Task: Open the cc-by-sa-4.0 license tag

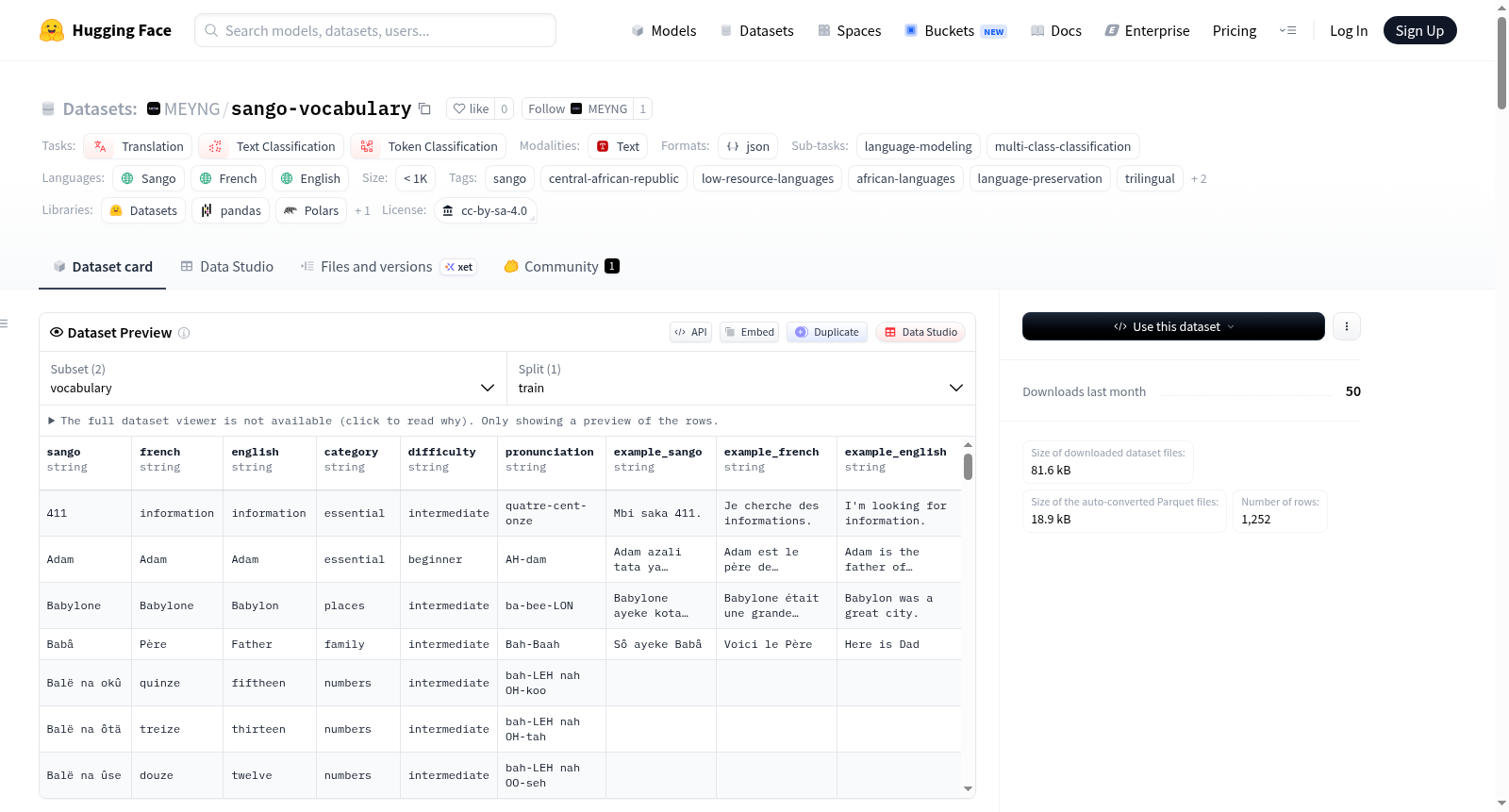Action: click(485, 210)
